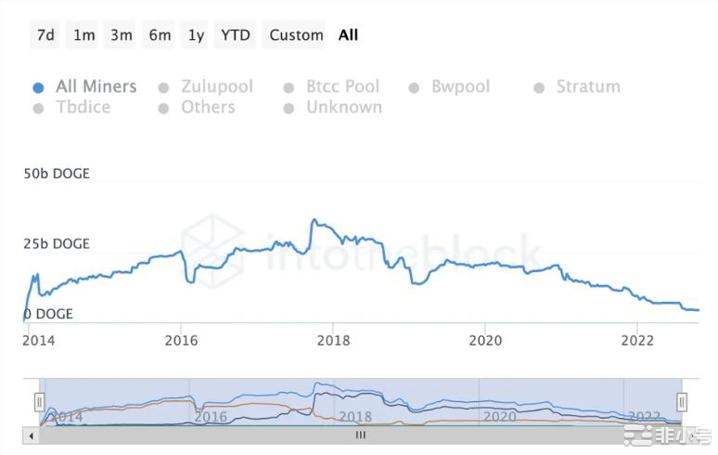Click the left navigator range handle
Screen dimensions: 718x455
[x=40, y=402]
